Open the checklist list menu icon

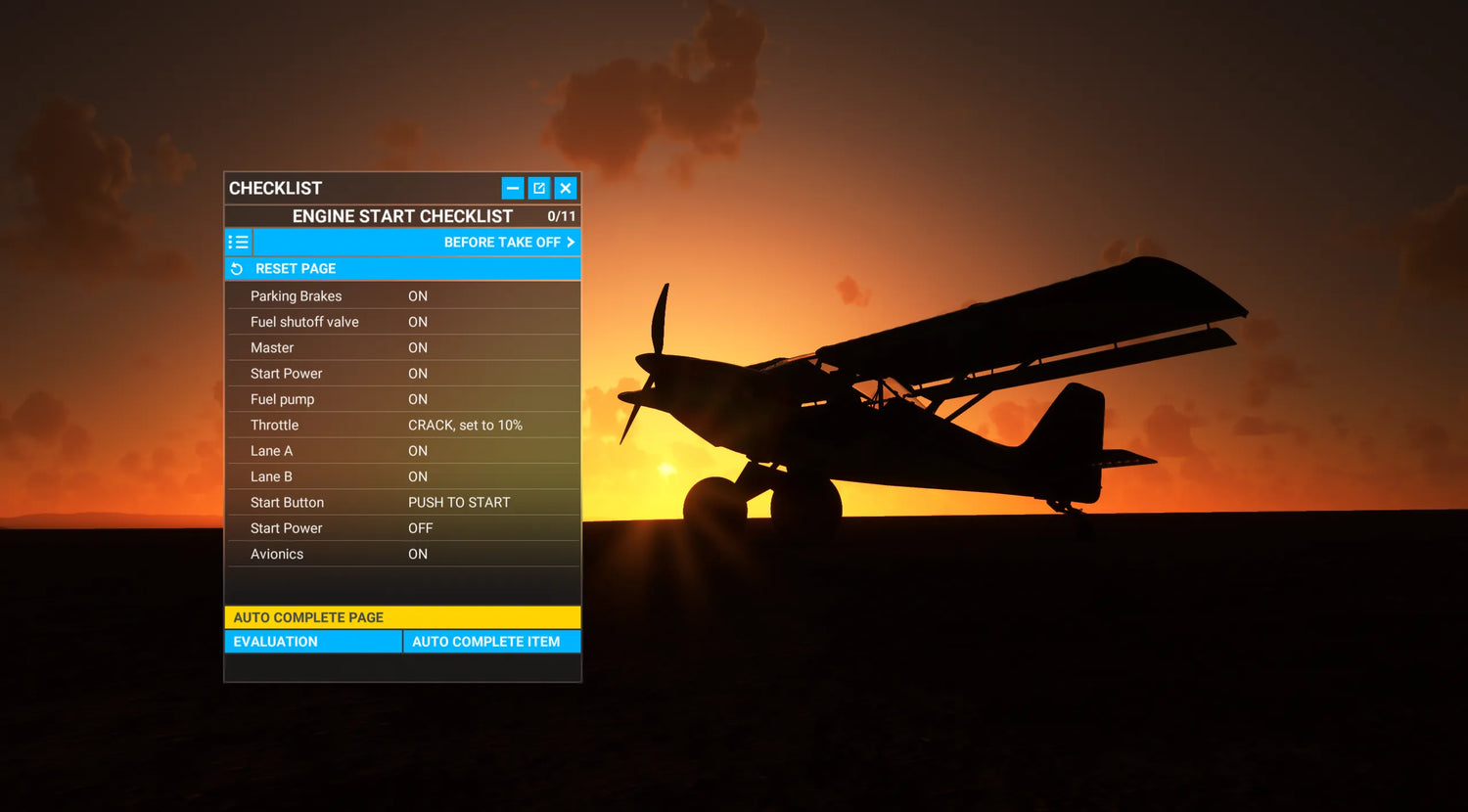(238, 243)
